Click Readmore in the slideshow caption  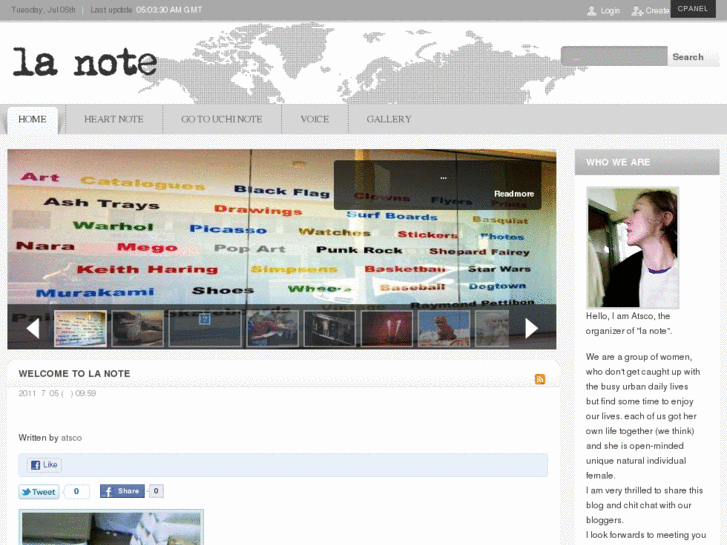pos(514,194)
